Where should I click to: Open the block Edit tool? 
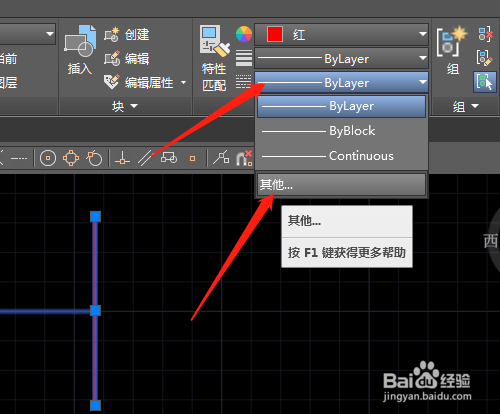tap(112, 59)
